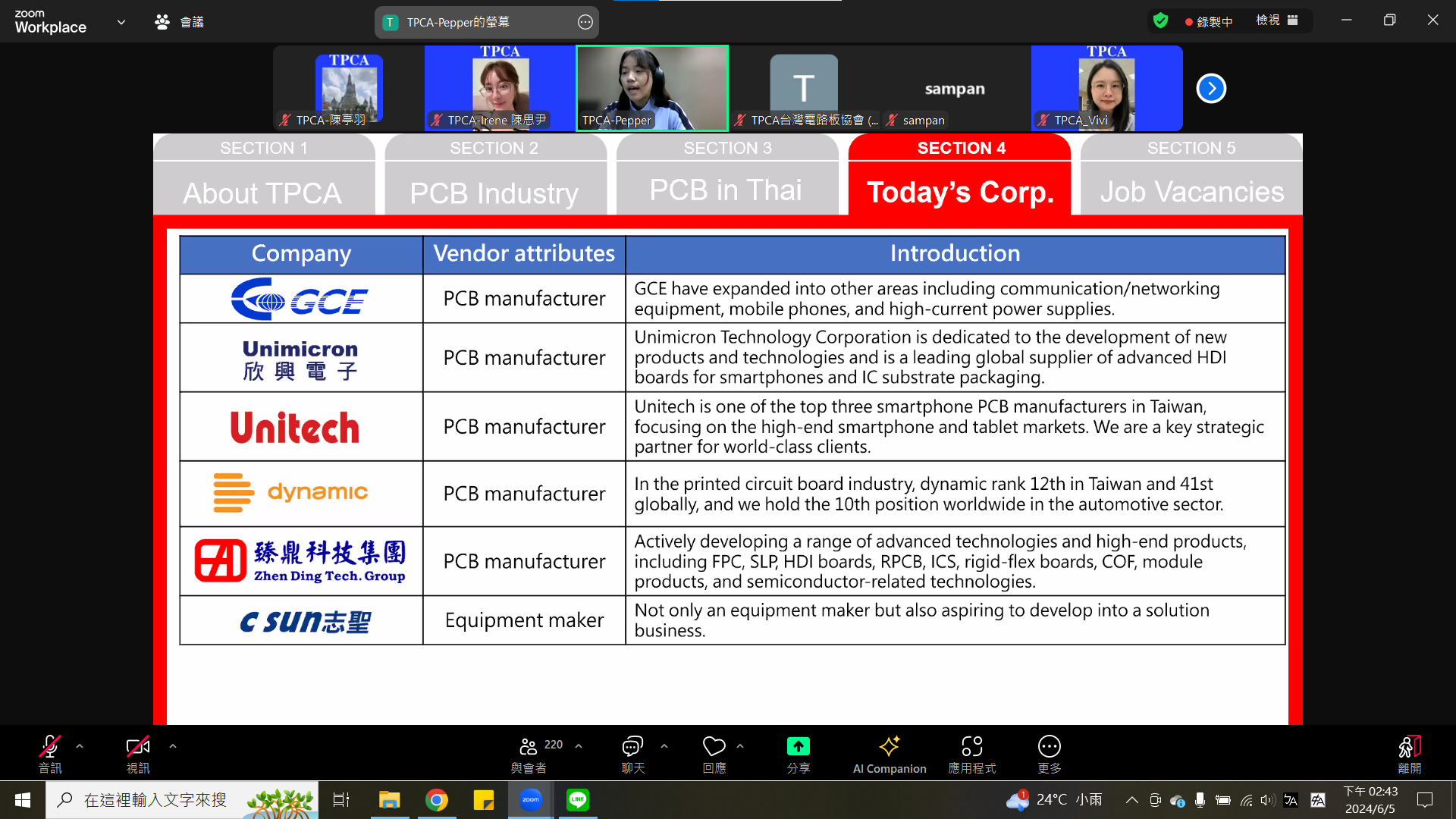Viewport: 1456px width, 819px height.
Task: Click the Vendor attributes column header
Action: [524, 254]
